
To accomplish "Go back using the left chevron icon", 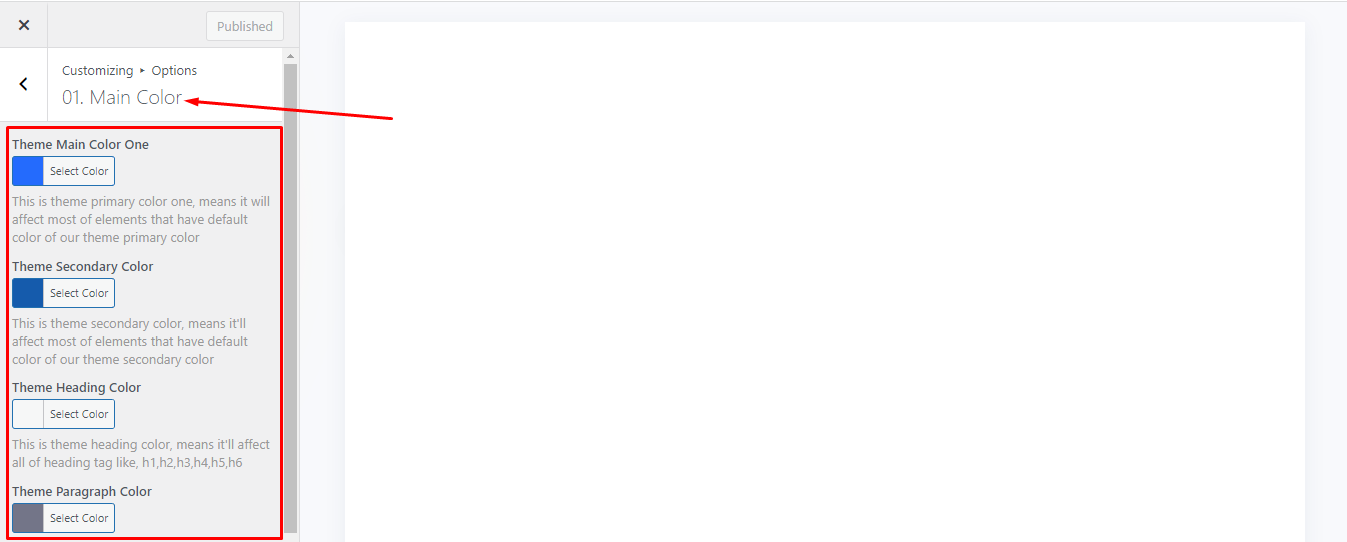I will 24,85.
